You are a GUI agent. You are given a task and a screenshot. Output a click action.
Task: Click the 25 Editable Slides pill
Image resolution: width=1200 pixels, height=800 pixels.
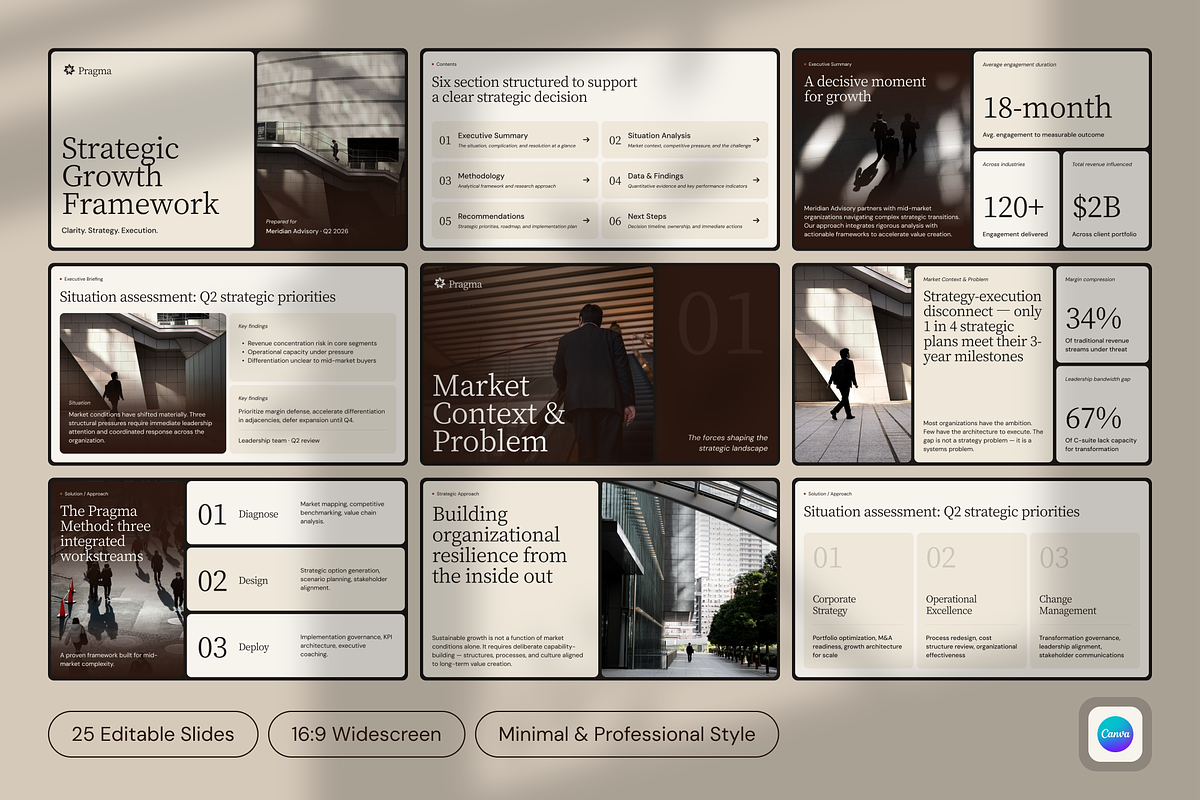point(153,734)
